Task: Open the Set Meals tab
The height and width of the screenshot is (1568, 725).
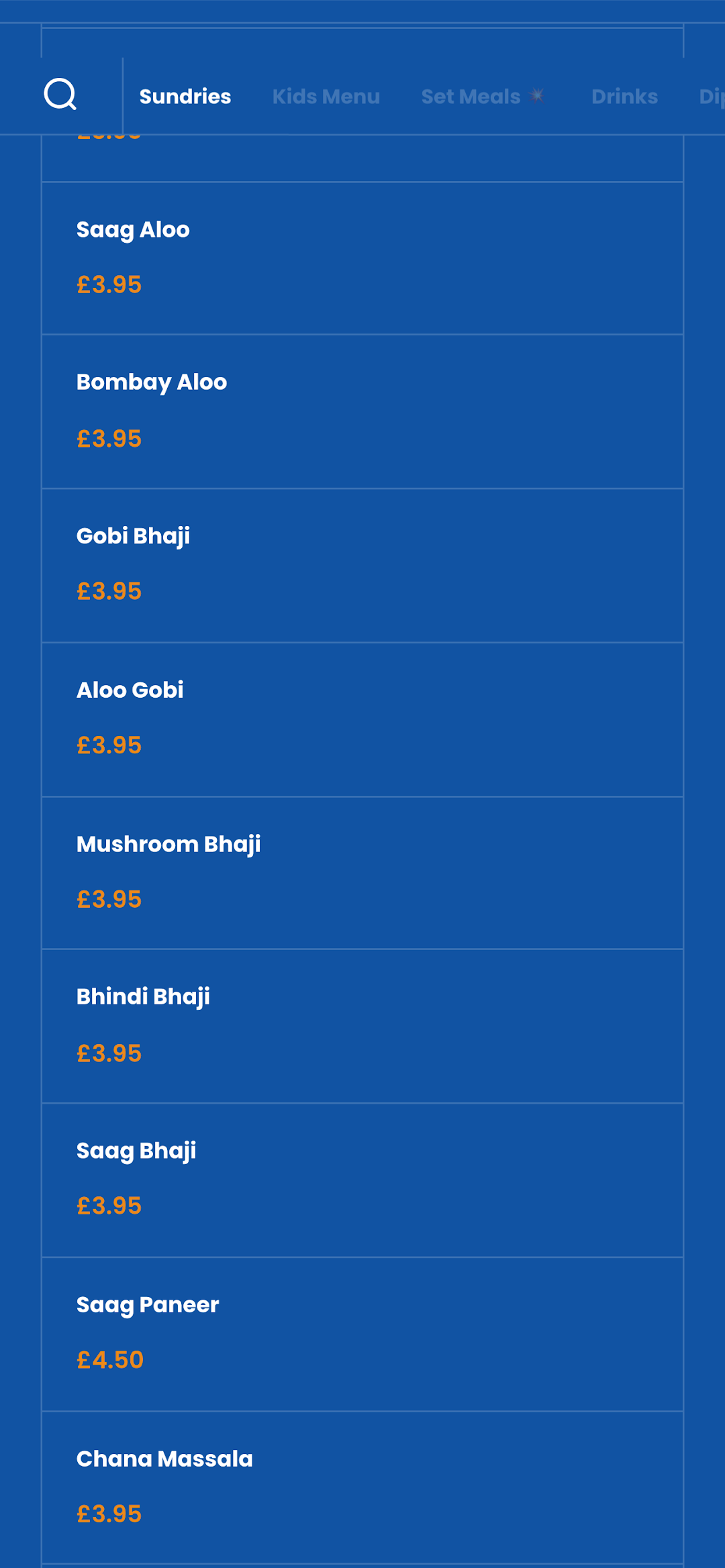Action: (471, 97)
